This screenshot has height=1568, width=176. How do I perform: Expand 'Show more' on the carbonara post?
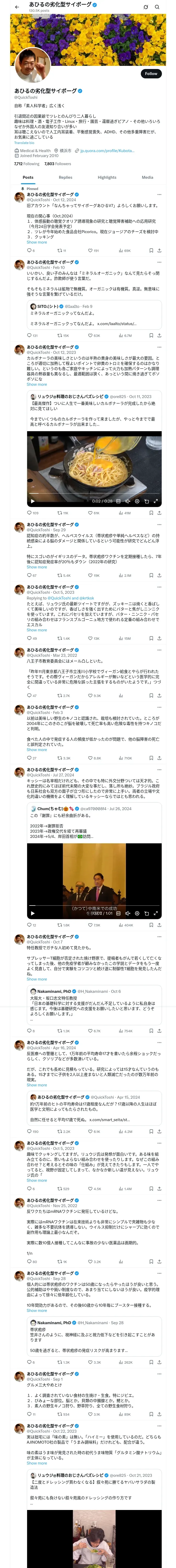coord(37,384)
